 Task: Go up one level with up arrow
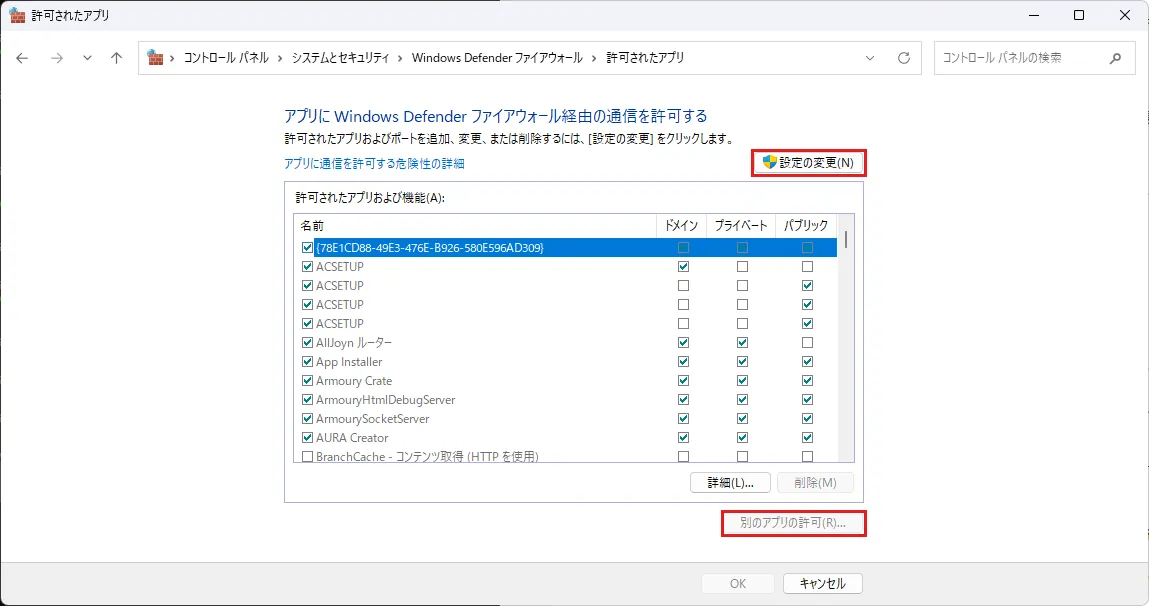click(x=117, y=58)
